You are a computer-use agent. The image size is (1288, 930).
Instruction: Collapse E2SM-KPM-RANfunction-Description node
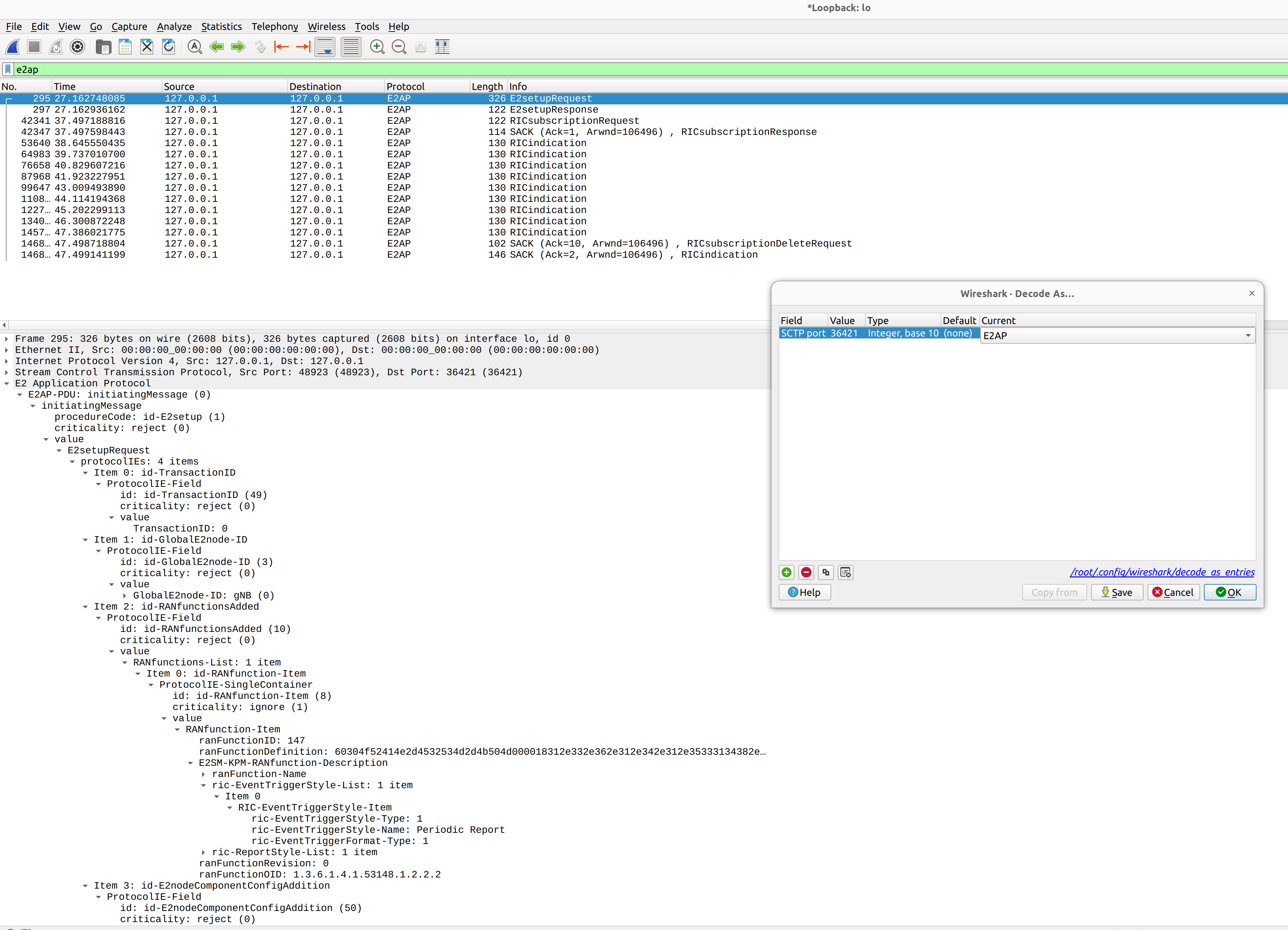coord(190,764)
